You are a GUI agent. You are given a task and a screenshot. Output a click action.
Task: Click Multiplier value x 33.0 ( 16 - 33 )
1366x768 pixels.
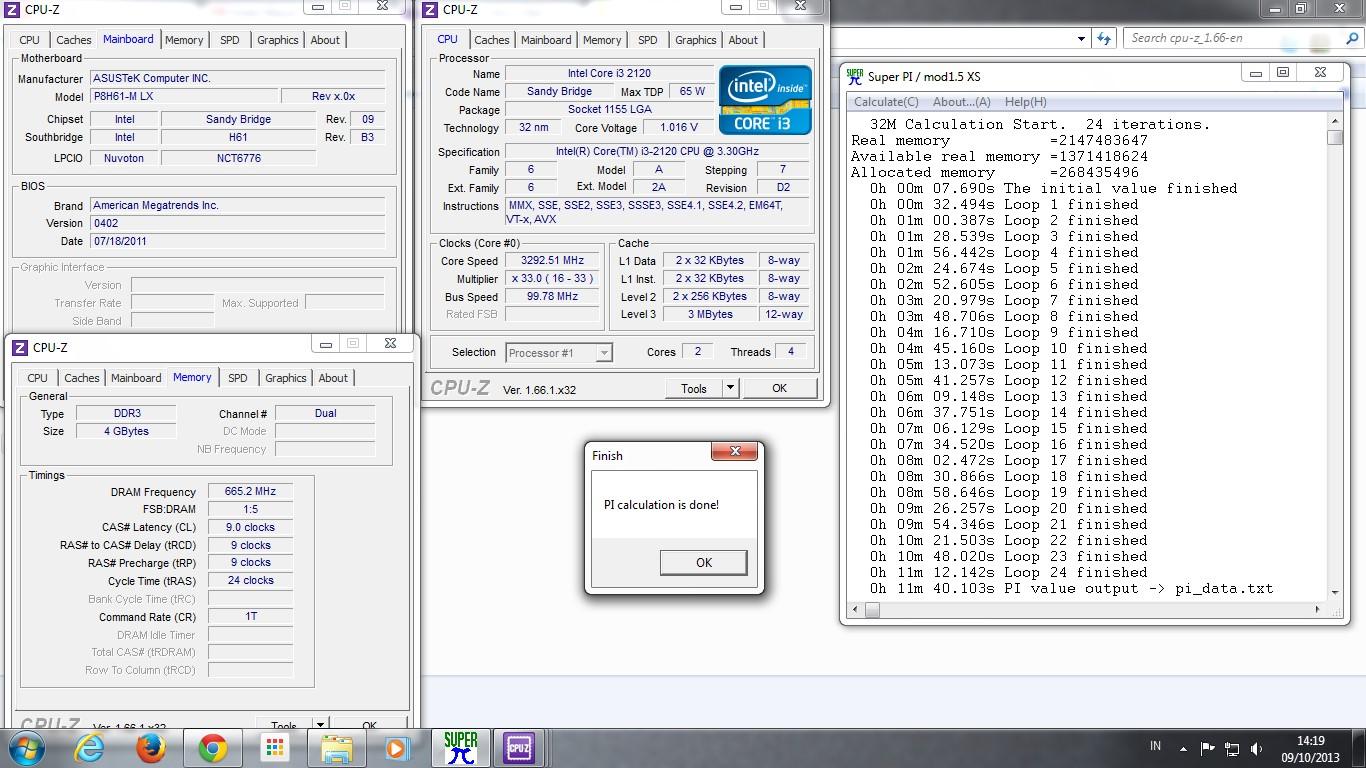click(x=552, y=279)
